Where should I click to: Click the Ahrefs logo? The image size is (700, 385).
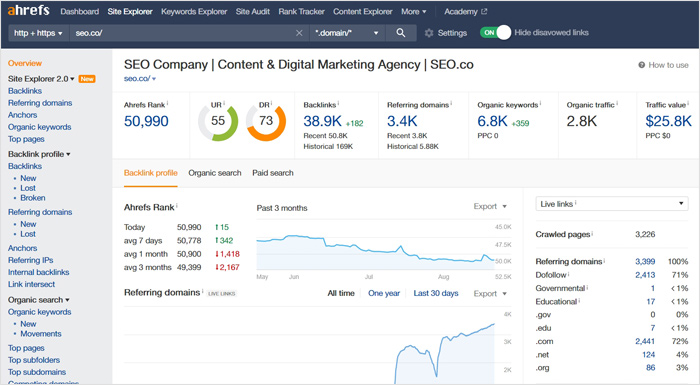tap(28, 10)
